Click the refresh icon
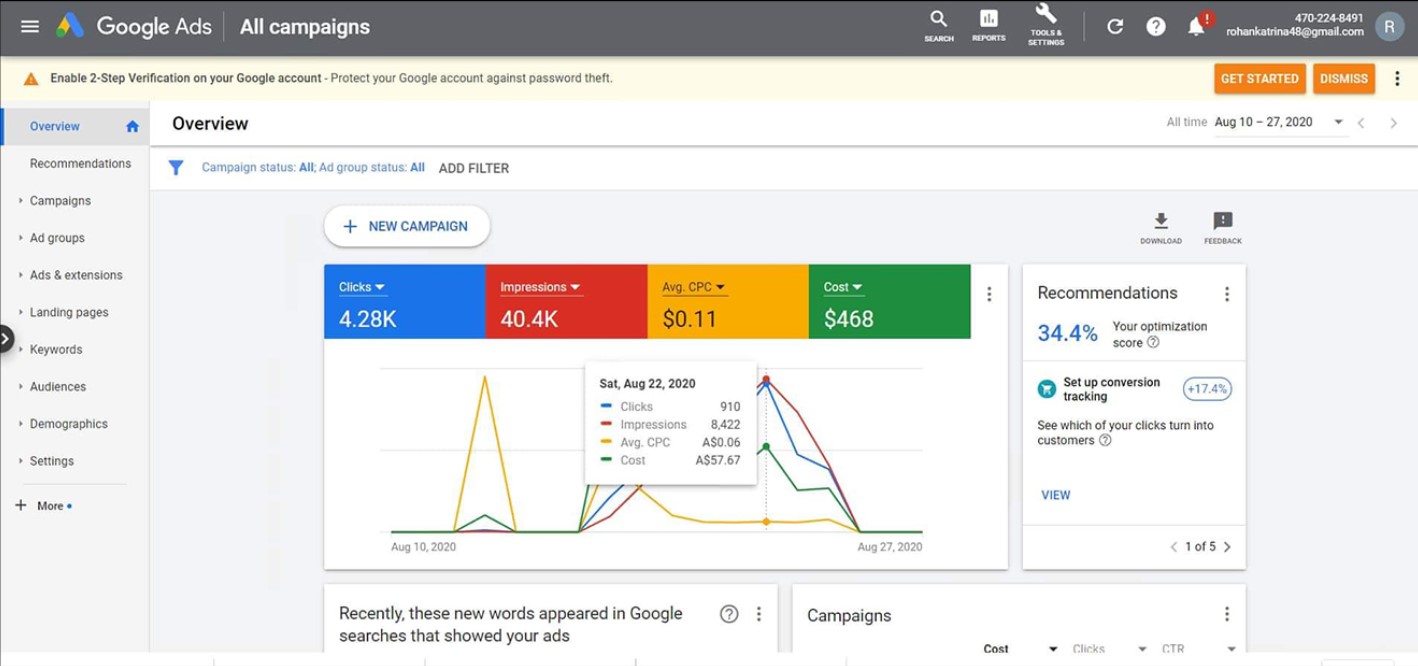Image resolution: width=1418 pixels, height=666 pixels. click(x=1115, y=27)
